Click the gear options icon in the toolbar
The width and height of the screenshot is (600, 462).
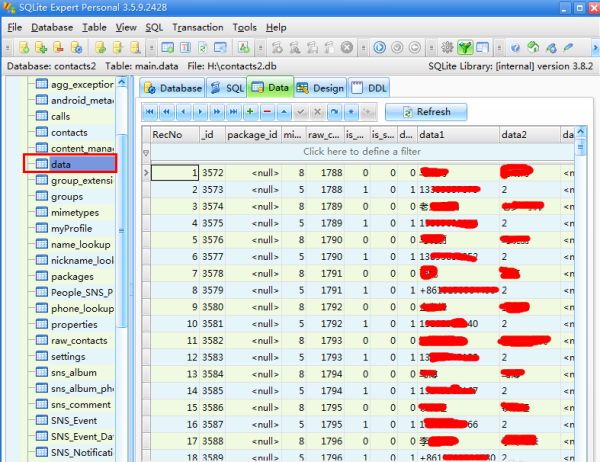(x=447, y=47)
